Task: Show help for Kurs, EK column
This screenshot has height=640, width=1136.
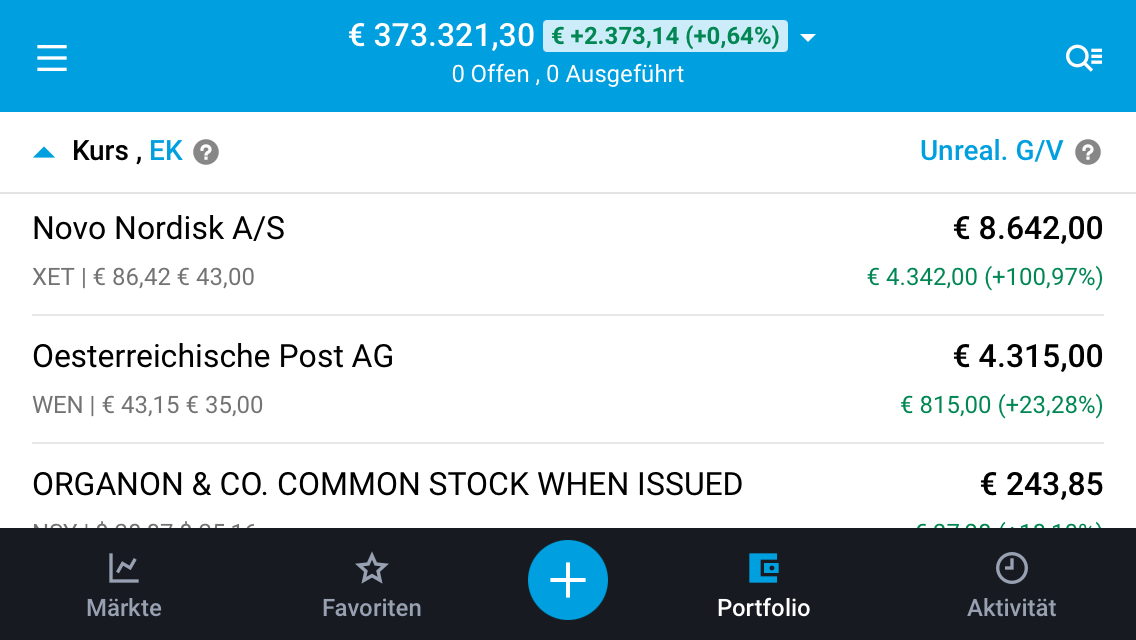Action: tap(206, 152)
